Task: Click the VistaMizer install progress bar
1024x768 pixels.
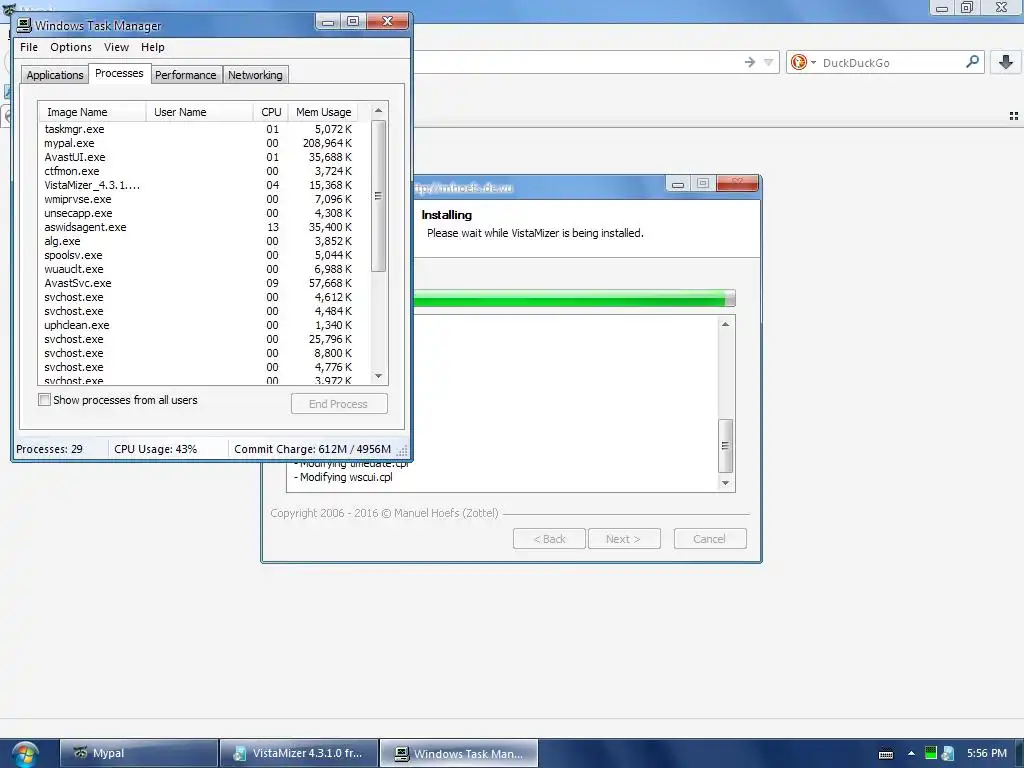Action: coord(574,298)
